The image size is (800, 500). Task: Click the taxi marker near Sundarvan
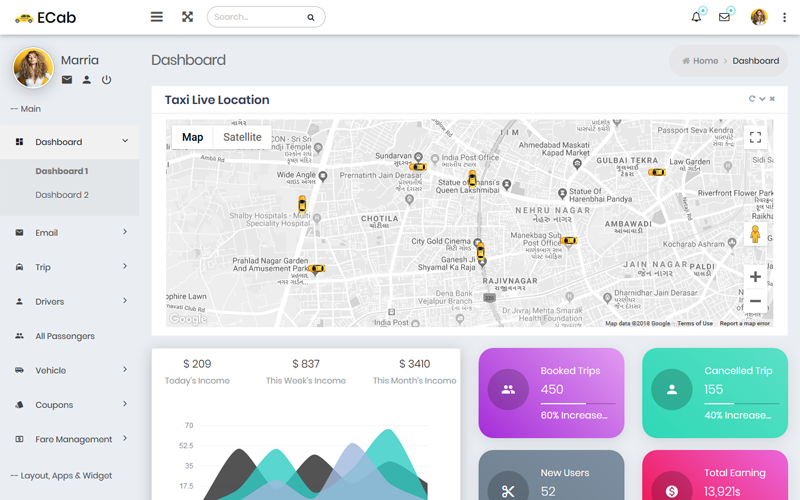click(418, 167)
